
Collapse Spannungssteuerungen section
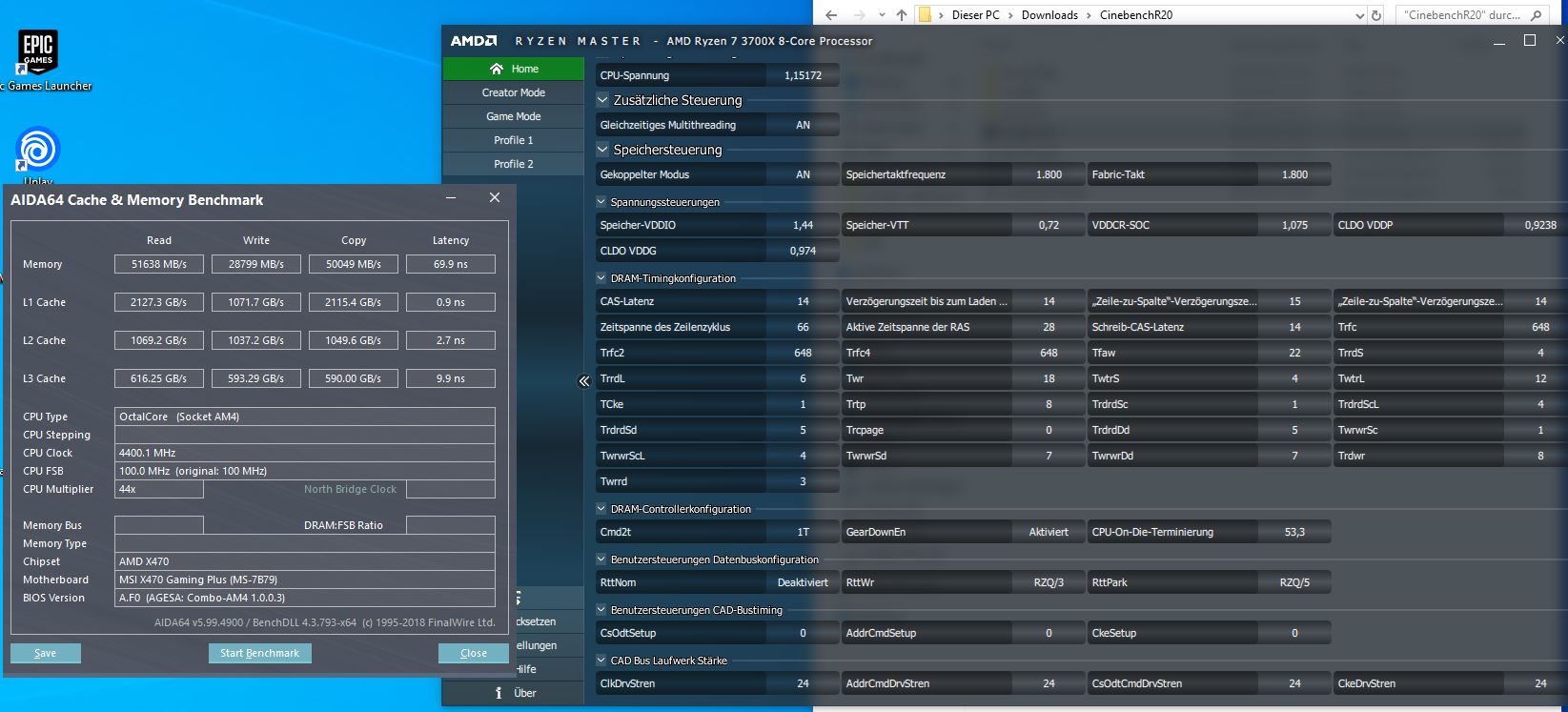[601, 202]
